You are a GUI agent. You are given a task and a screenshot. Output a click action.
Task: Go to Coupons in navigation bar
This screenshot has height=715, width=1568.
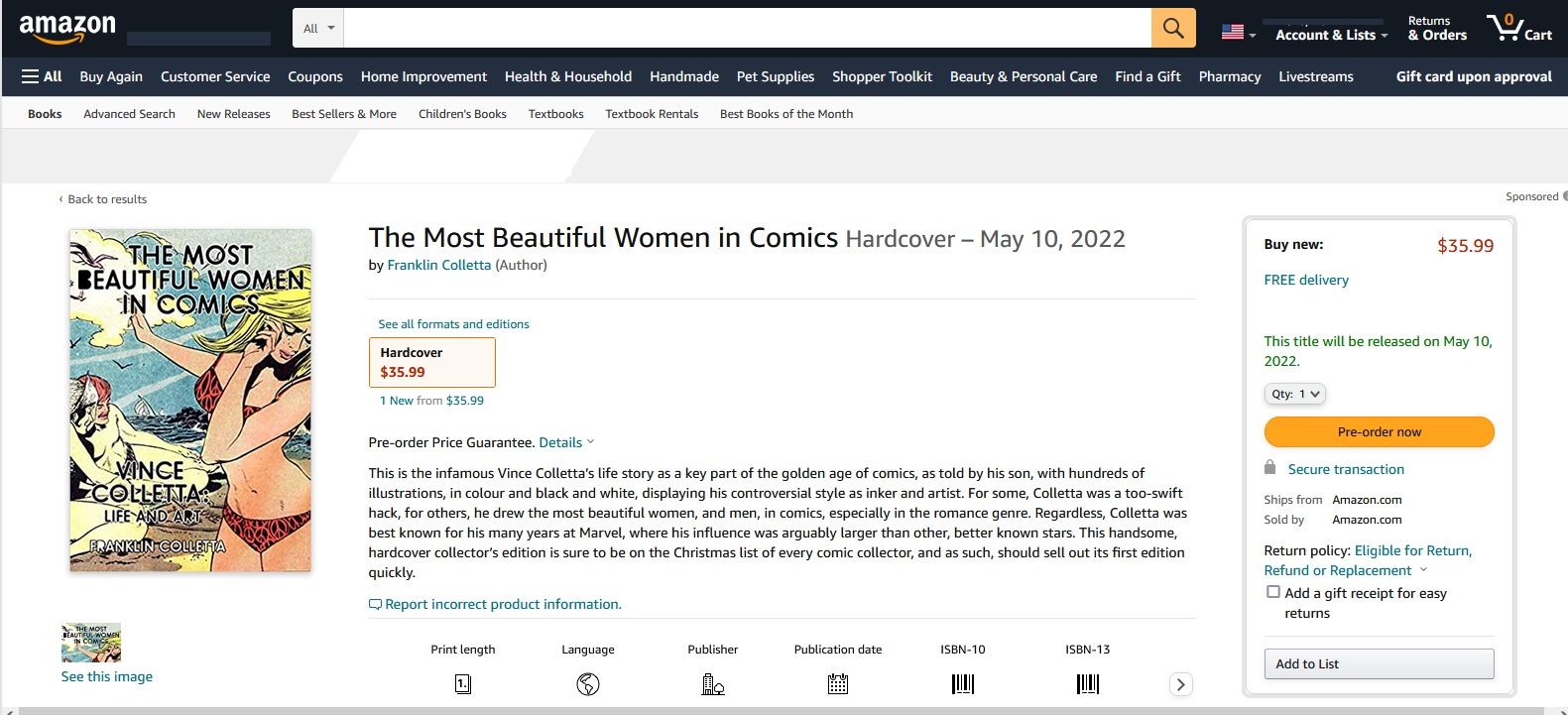tap(315, 76)
